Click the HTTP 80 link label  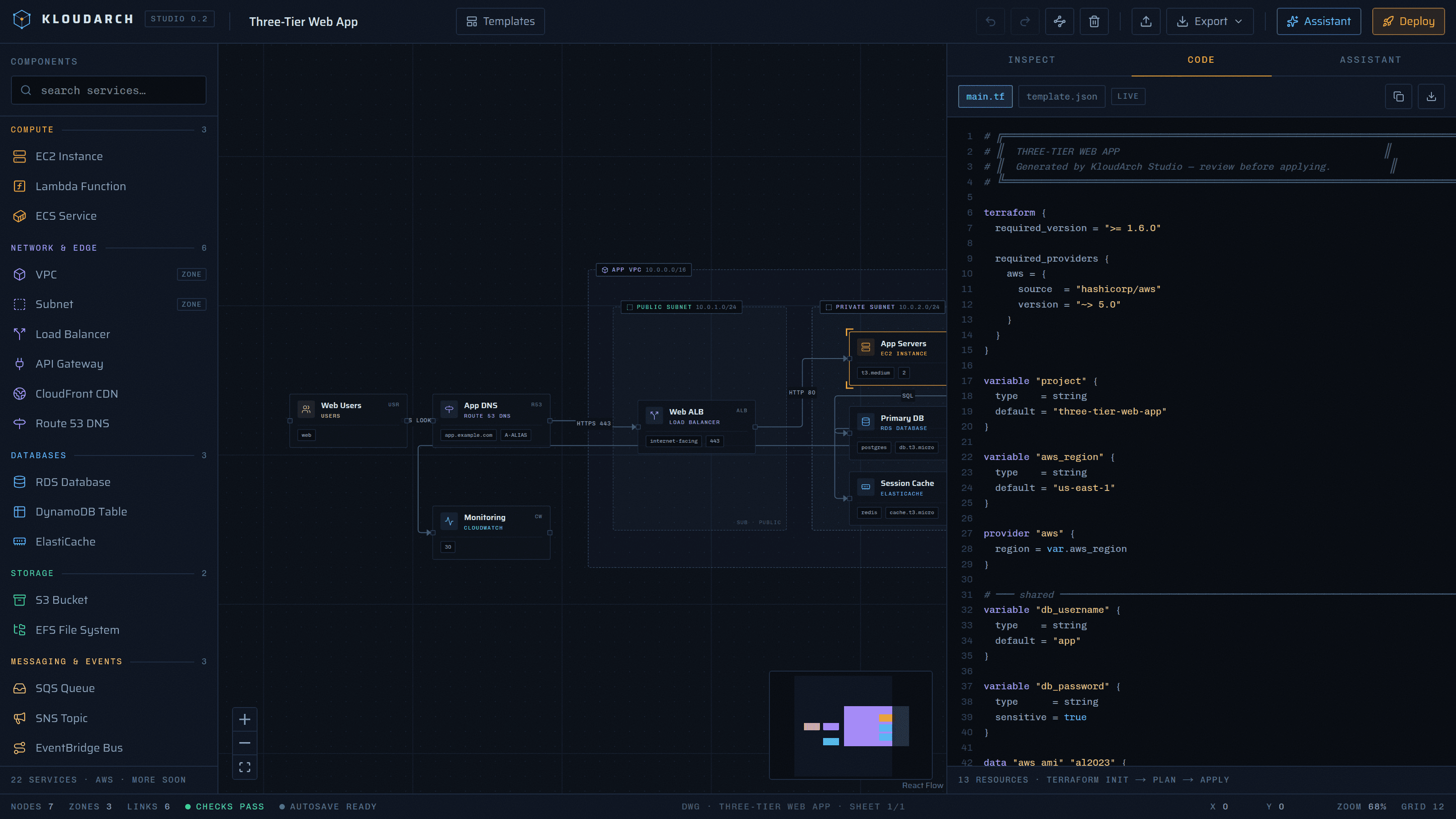tap(802, 392)
